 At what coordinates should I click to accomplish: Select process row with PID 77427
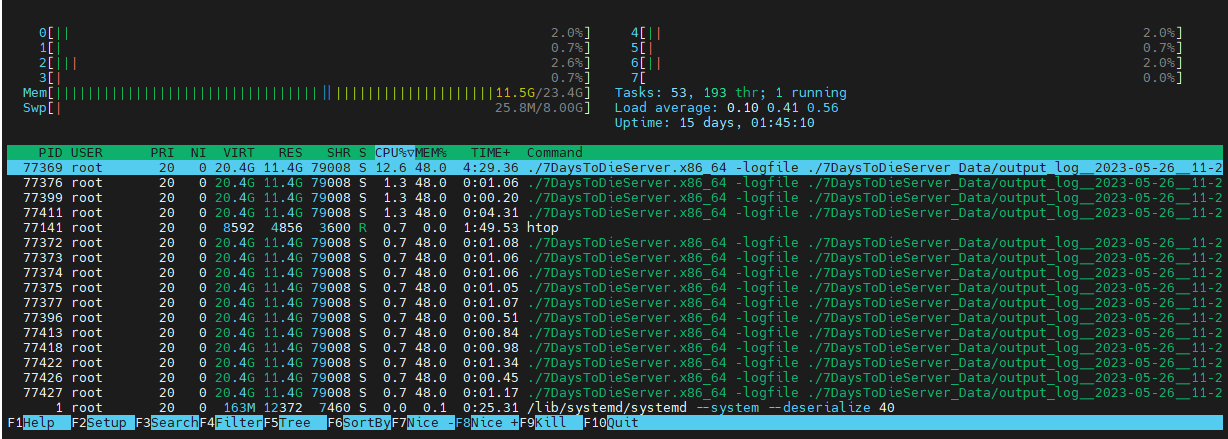point(614,392)
